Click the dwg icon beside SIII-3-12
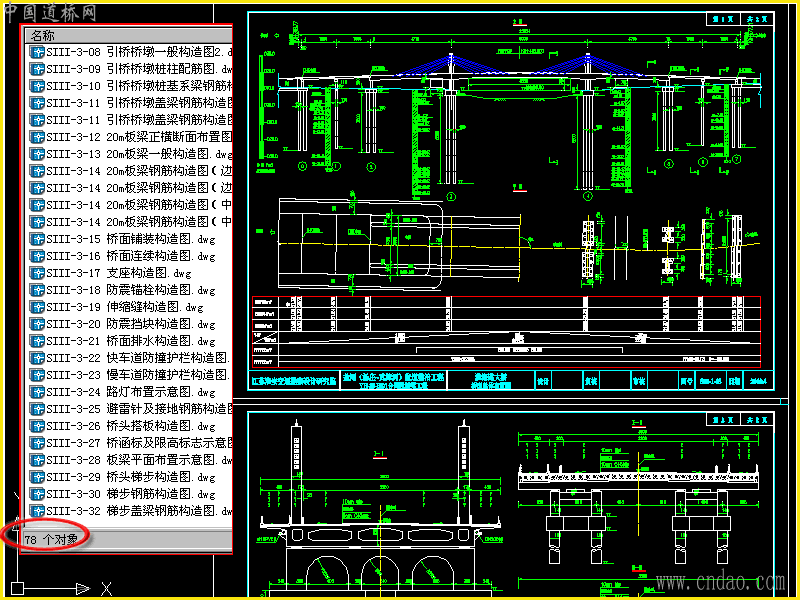This screenshot has height=600, width=800. [37, 137]
